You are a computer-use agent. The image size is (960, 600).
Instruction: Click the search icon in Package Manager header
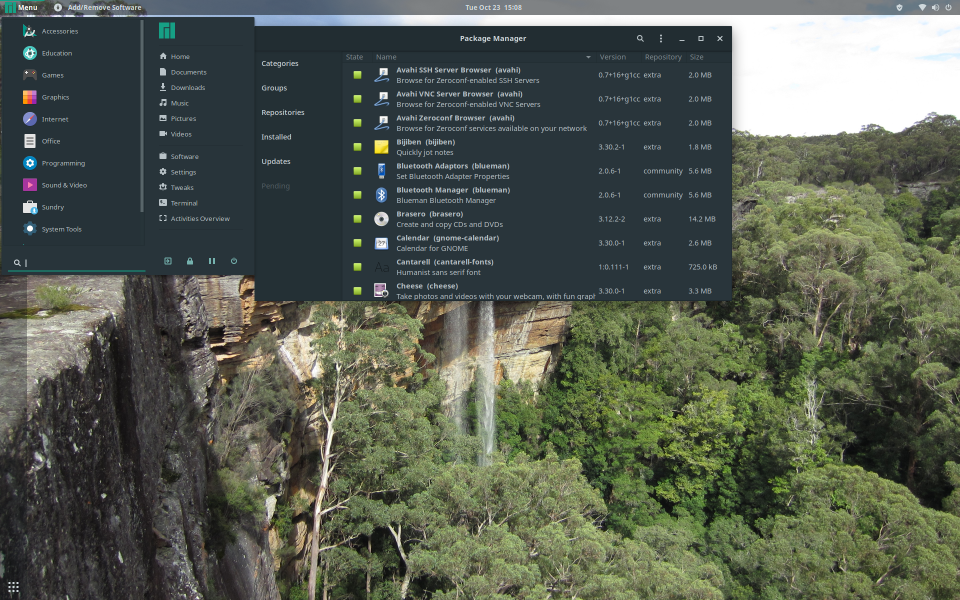pos(641,39)
